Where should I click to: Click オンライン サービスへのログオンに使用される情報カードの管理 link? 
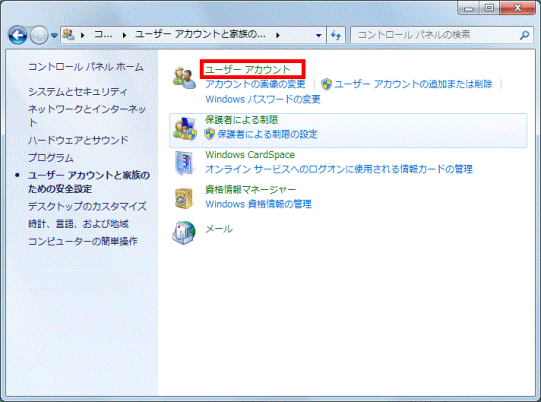click(x=339, y=169)
